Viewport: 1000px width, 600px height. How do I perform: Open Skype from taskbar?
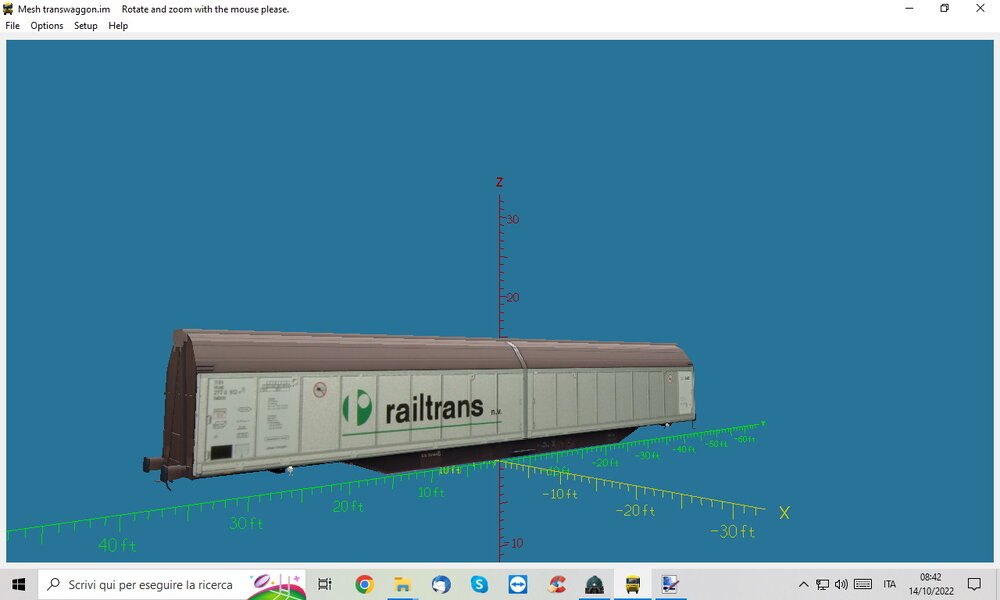click(479, 584)
